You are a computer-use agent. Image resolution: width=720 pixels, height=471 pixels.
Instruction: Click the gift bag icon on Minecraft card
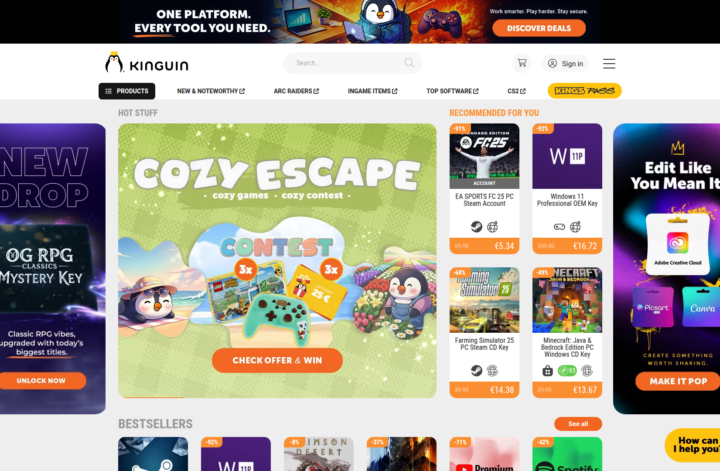(547, 370)
